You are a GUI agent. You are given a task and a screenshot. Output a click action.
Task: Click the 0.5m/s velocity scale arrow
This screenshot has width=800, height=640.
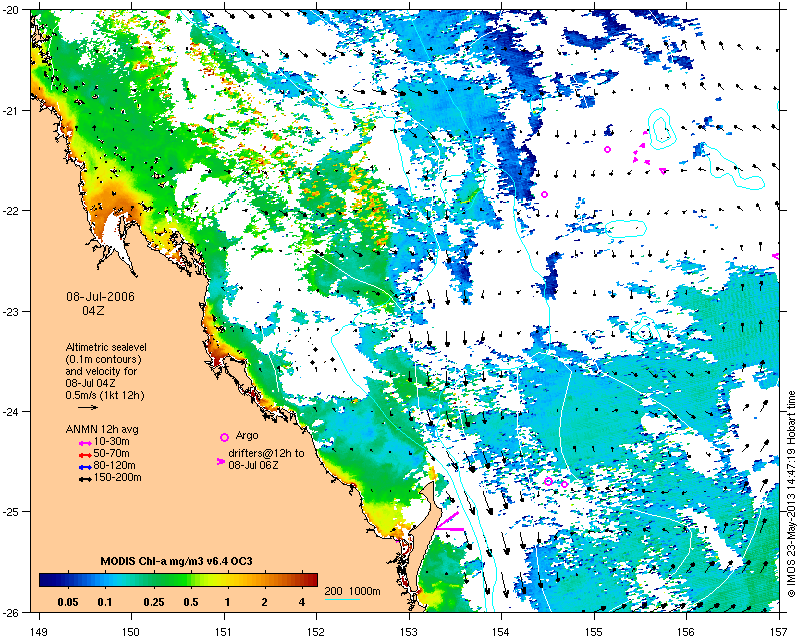click(x=88, y=407)
